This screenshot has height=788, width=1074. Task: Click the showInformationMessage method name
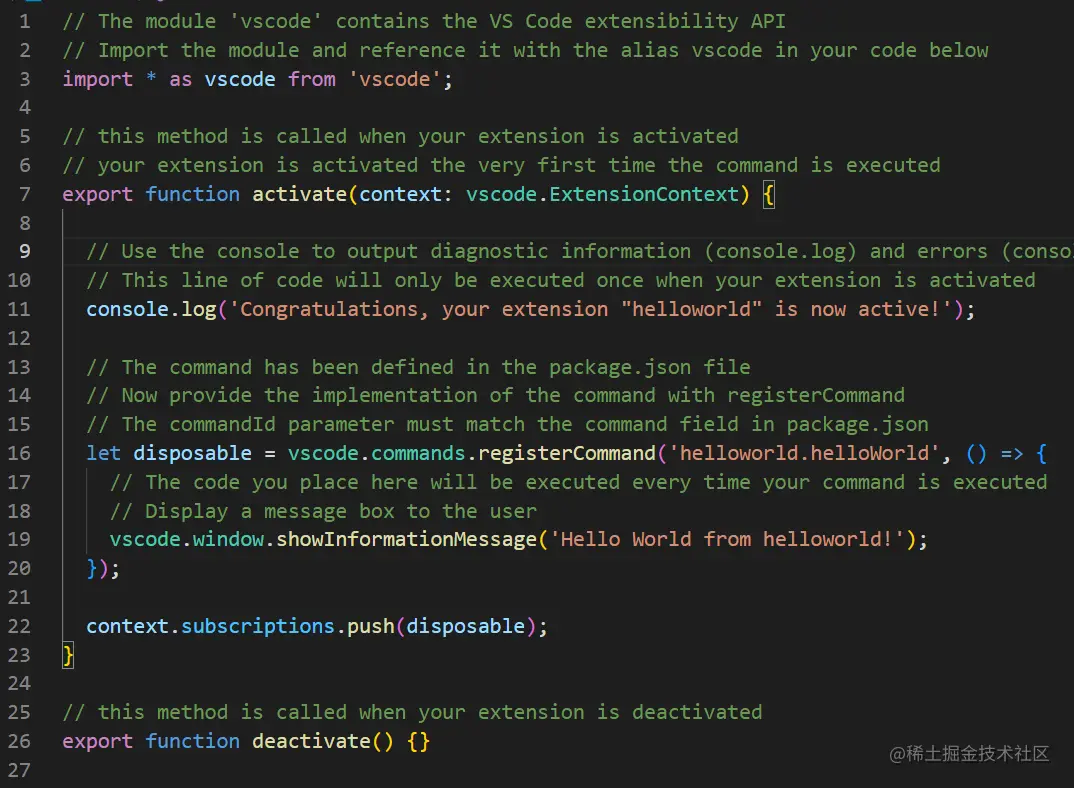pyautogui.click(x=406, y=540)
